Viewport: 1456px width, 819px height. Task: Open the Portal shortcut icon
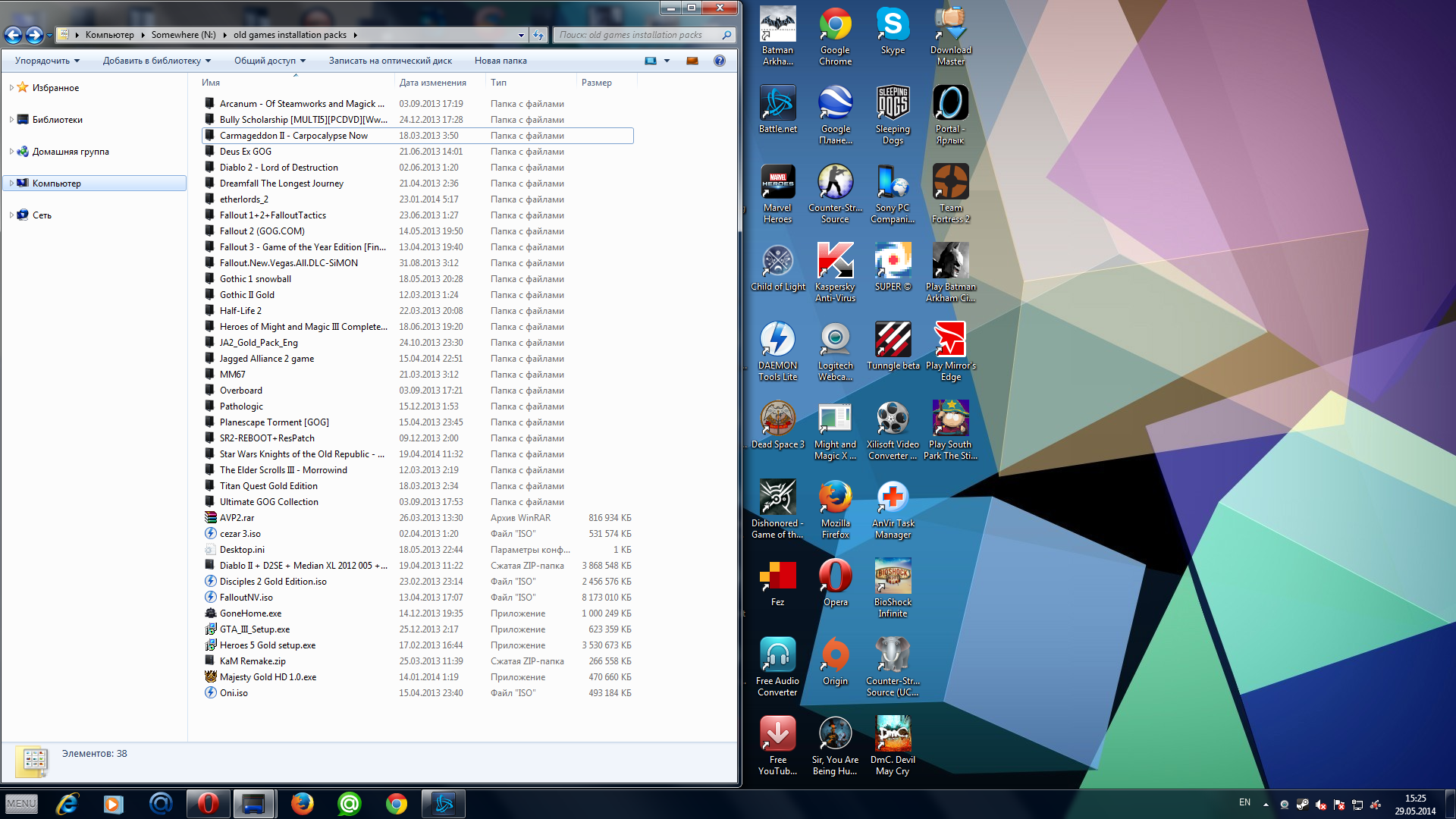pos(950,115)
